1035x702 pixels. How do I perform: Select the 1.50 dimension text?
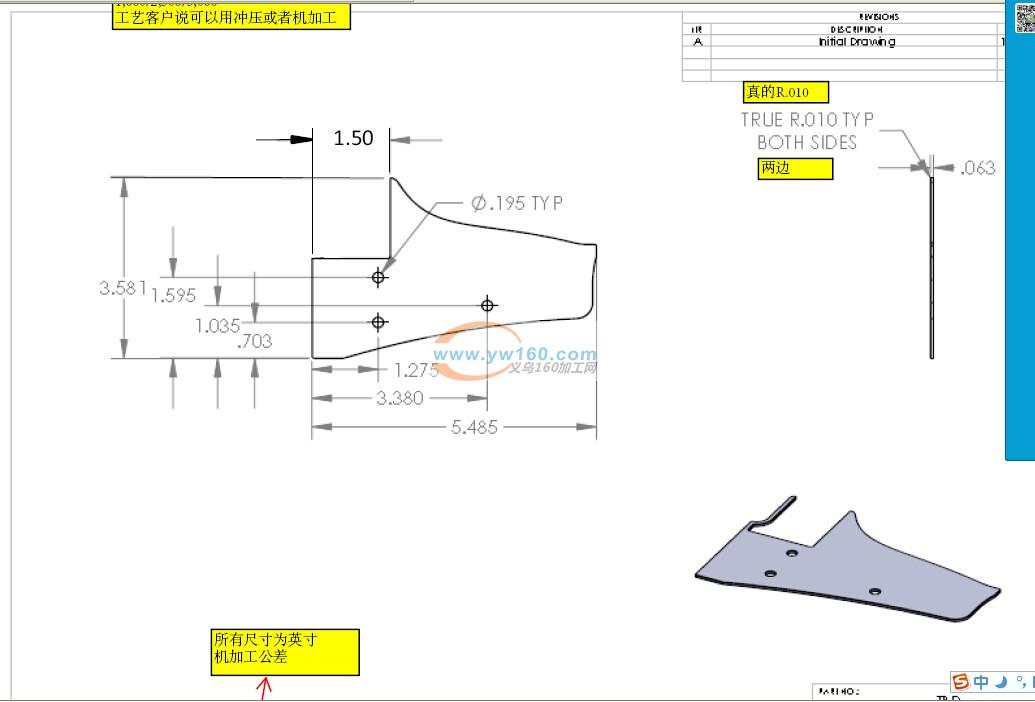tap(353, 139)
